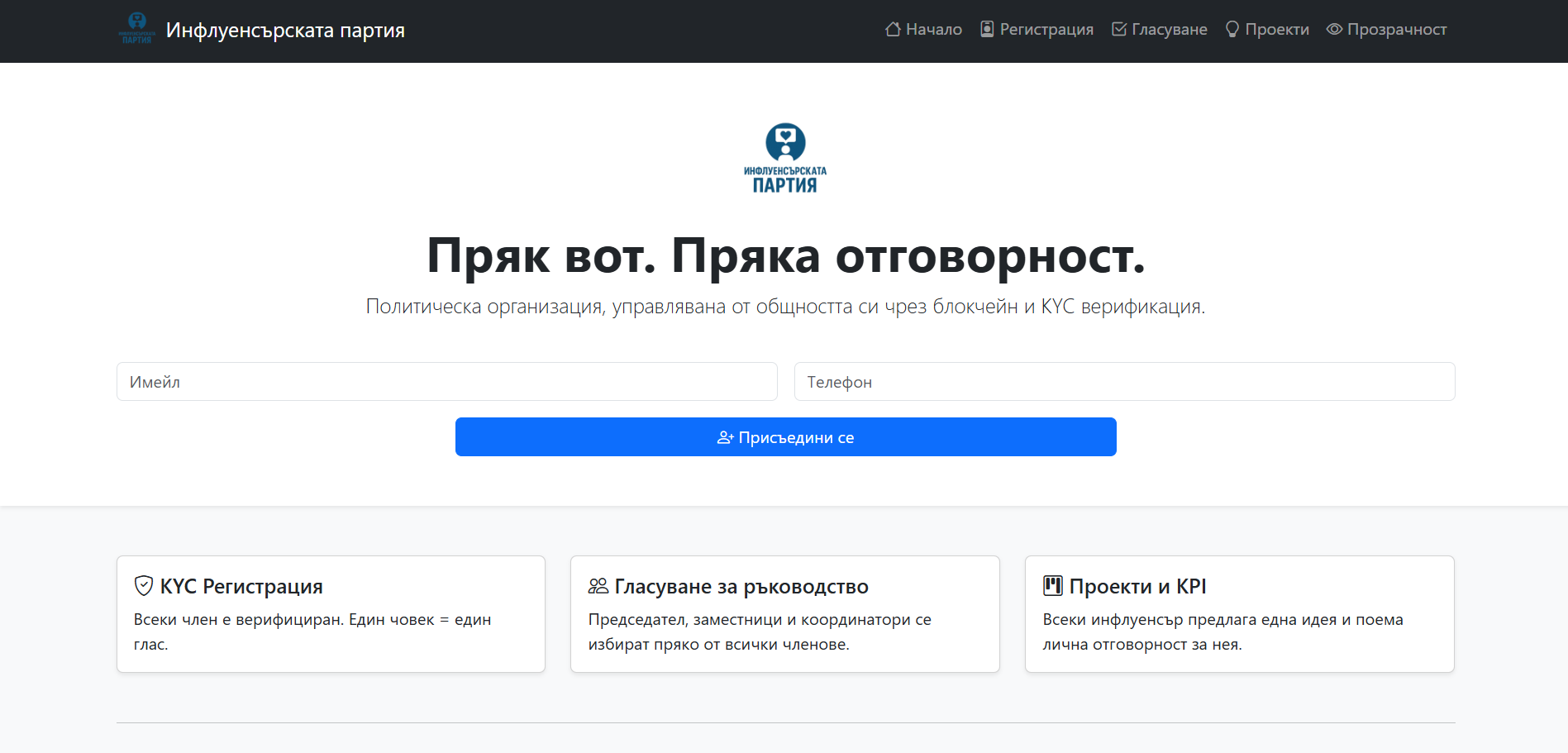This screenshot has height=753, width=1568.
Task: Go to the Начало menu item
Action: 923,29
